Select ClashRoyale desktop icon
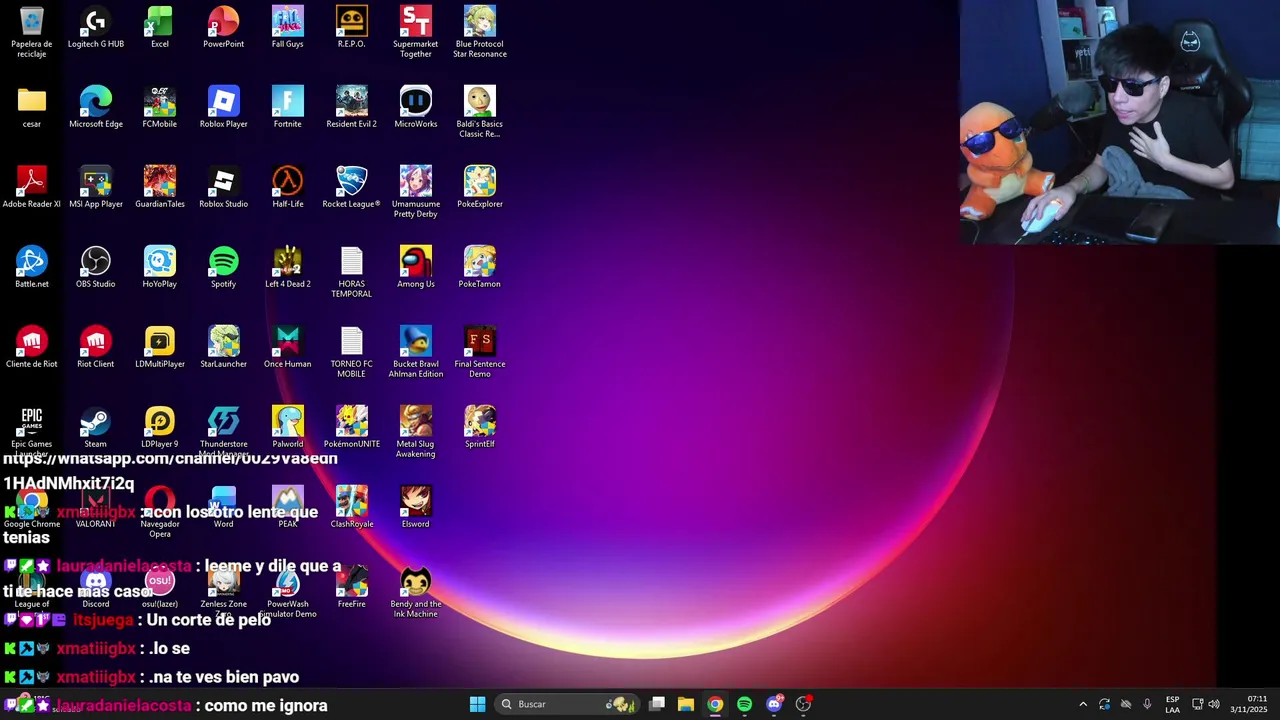1280x720 pixels. [x=352, y=508]
